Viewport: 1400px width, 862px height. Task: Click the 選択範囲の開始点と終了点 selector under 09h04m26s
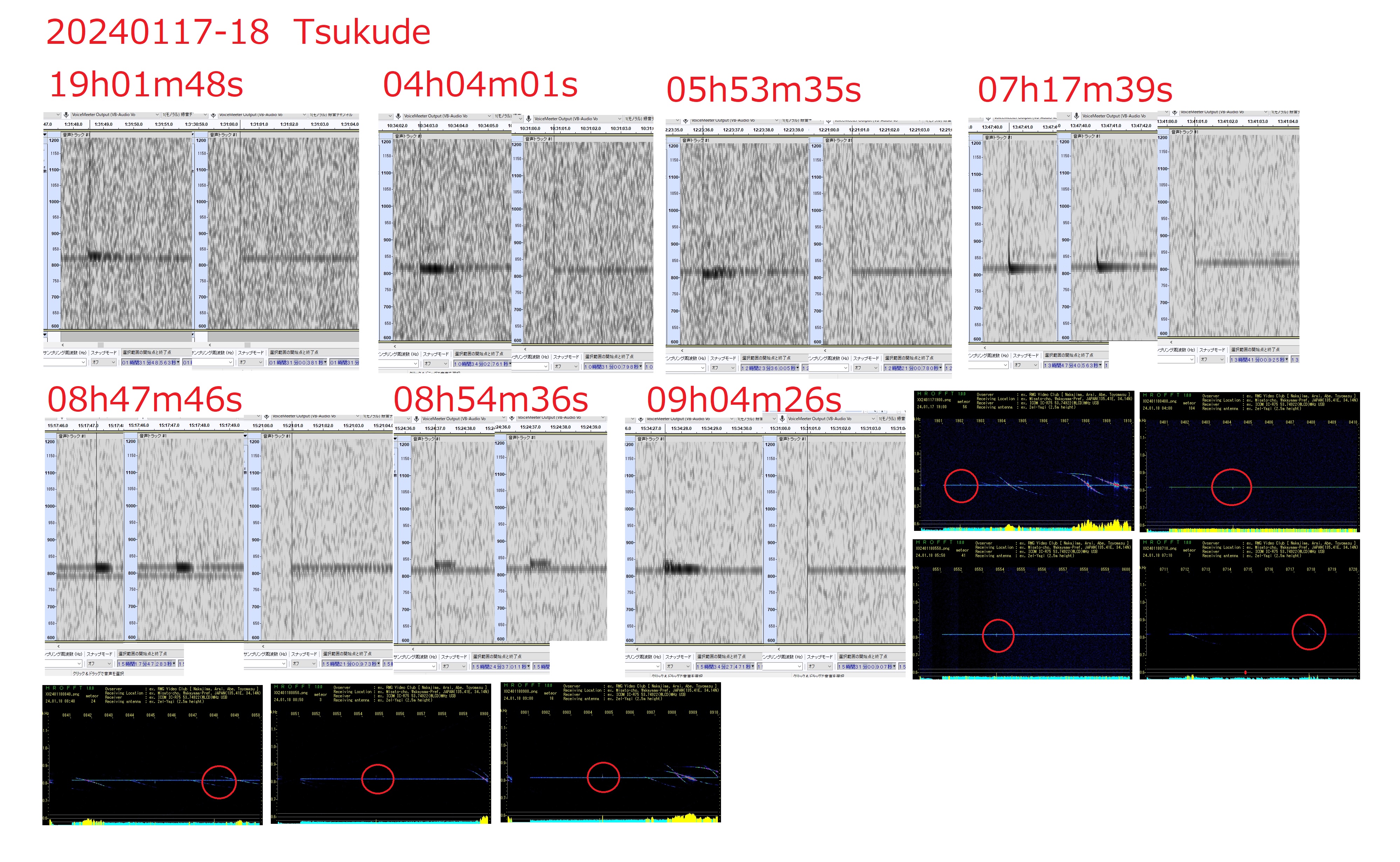721,656
